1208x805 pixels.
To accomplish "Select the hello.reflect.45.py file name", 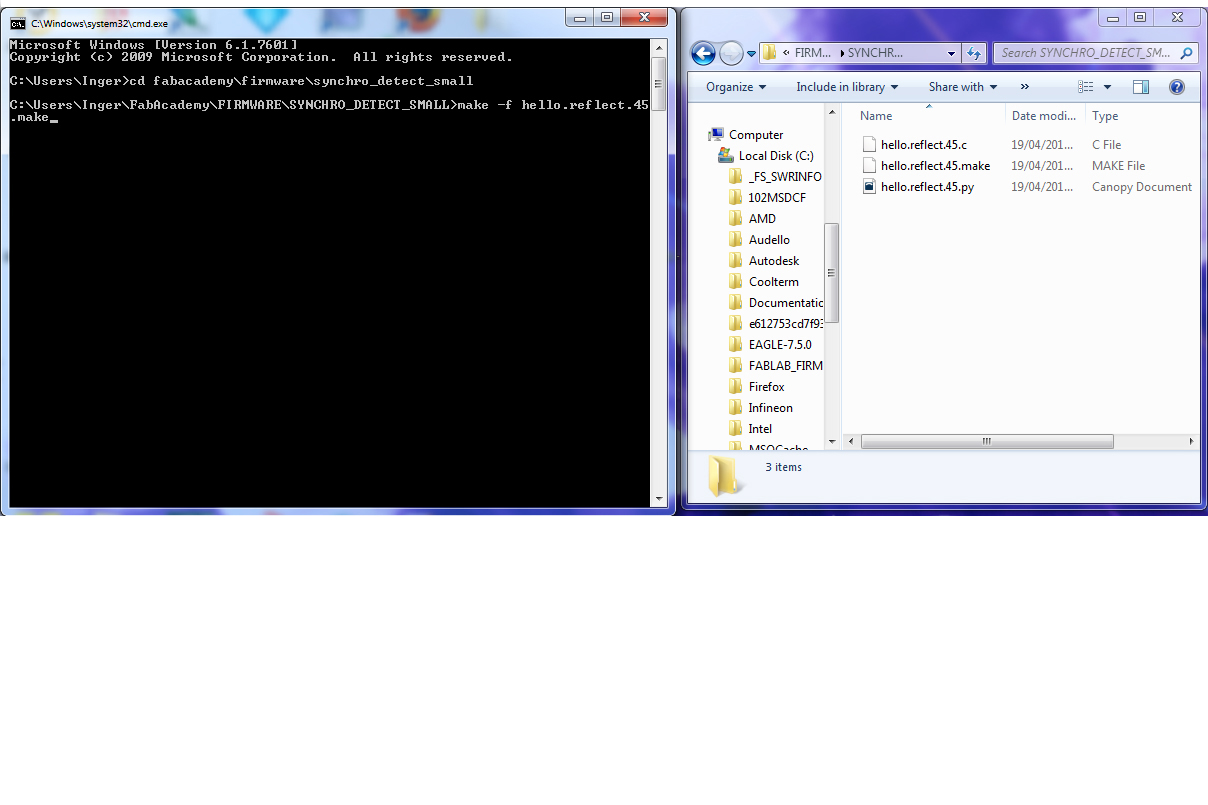I will [927, 187].
